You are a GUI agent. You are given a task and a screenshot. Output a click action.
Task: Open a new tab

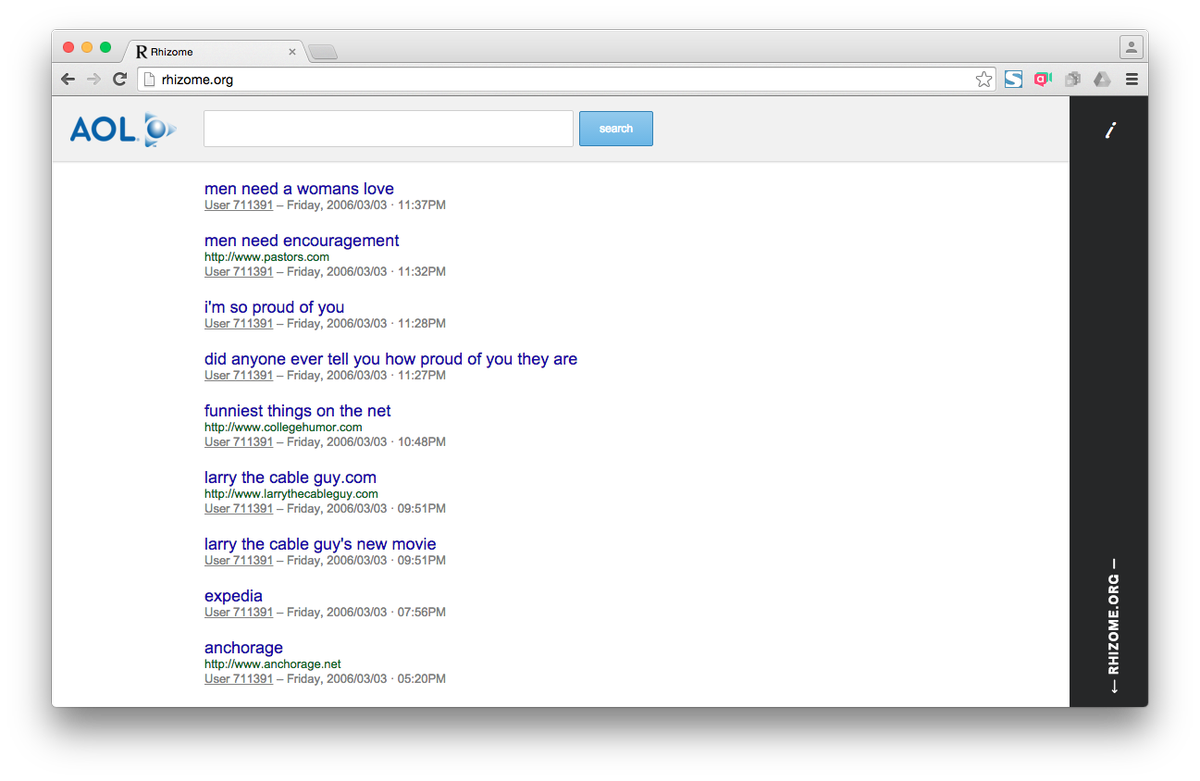tap(322, 52)
